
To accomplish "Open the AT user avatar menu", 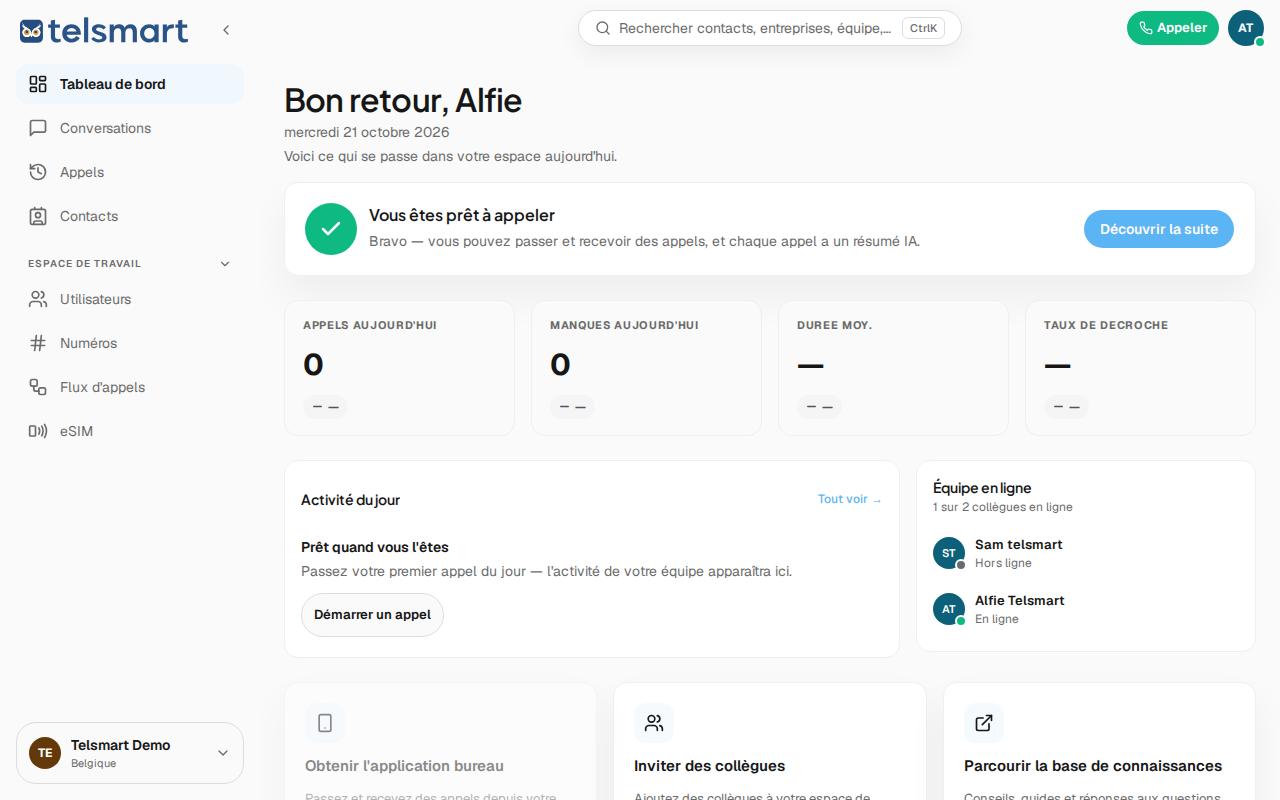I will (x=1246, y=28).
